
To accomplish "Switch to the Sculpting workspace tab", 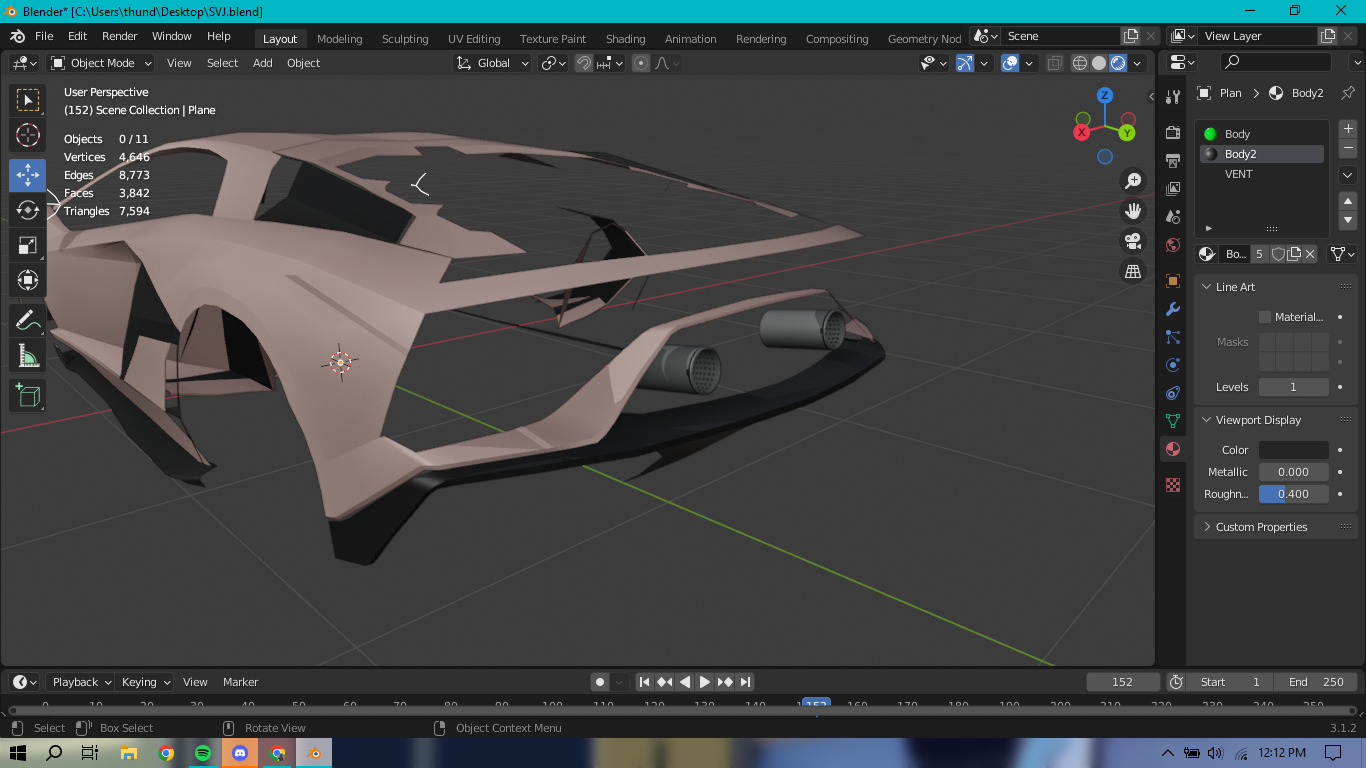I will tap(404, 39).
